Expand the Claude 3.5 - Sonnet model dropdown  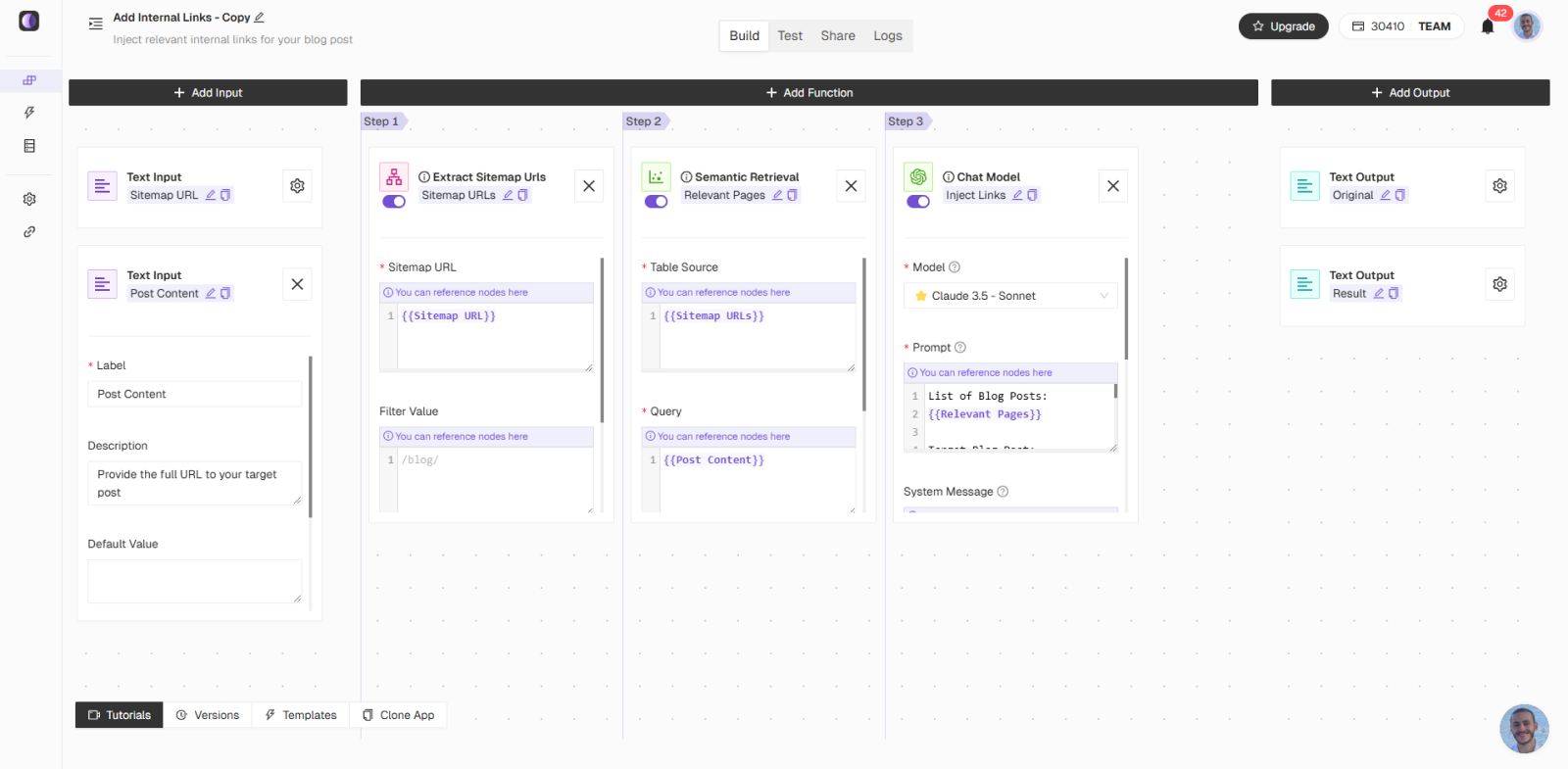coord(1010,296)
